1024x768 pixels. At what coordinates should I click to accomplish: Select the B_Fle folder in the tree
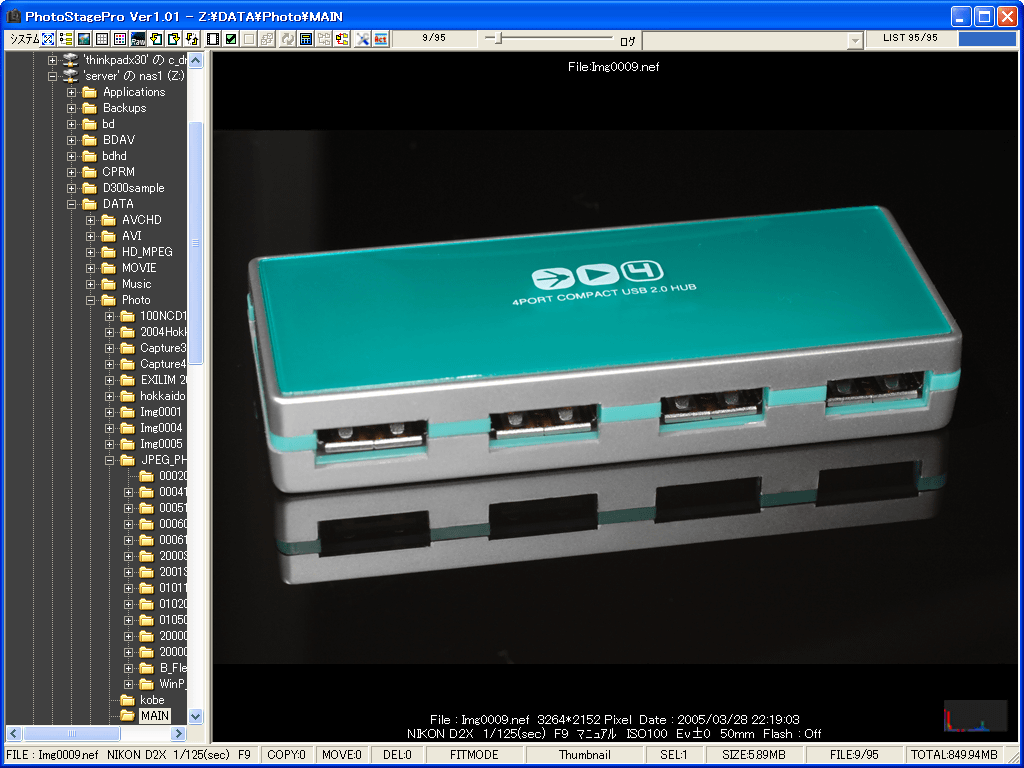pos(172,668)
